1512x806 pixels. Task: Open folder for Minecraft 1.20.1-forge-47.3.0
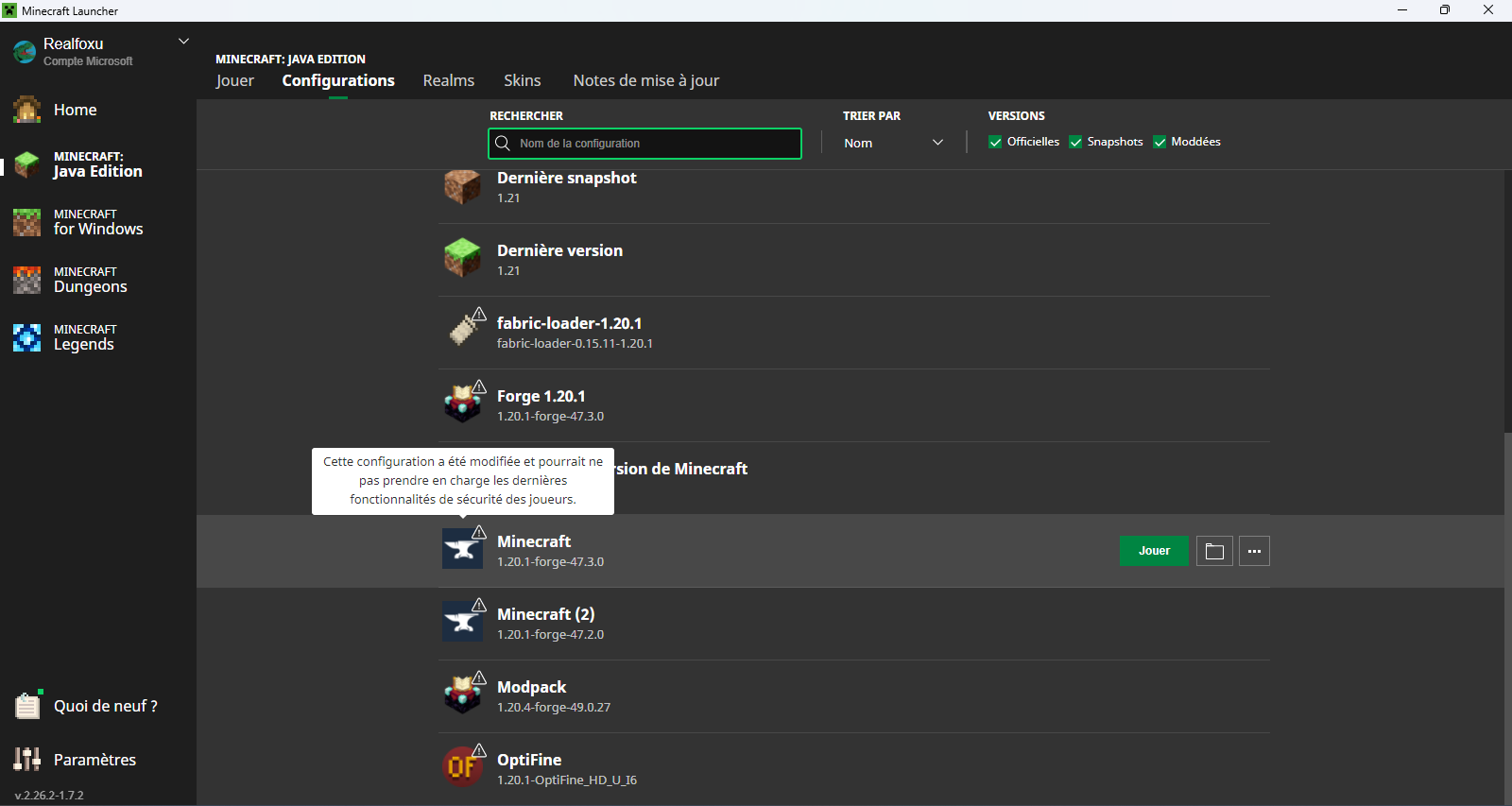(1214, 551)
